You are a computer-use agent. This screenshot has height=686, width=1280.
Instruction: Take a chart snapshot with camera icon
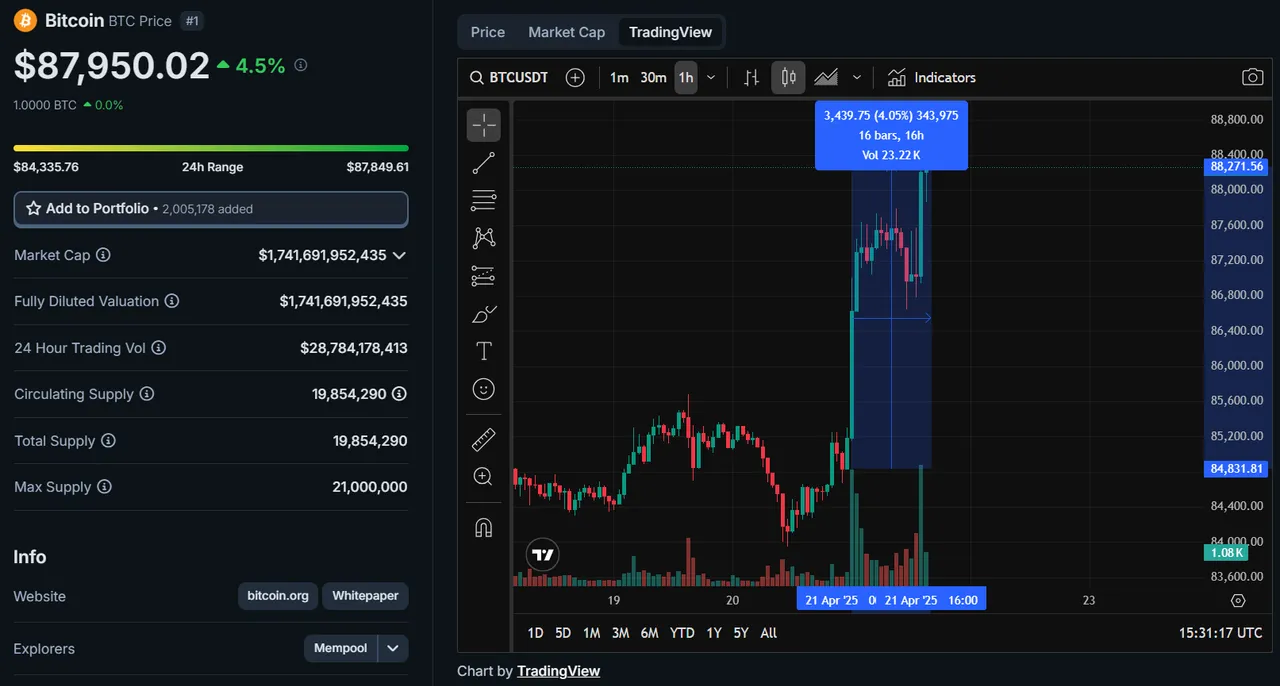[x=1252, y=77]
